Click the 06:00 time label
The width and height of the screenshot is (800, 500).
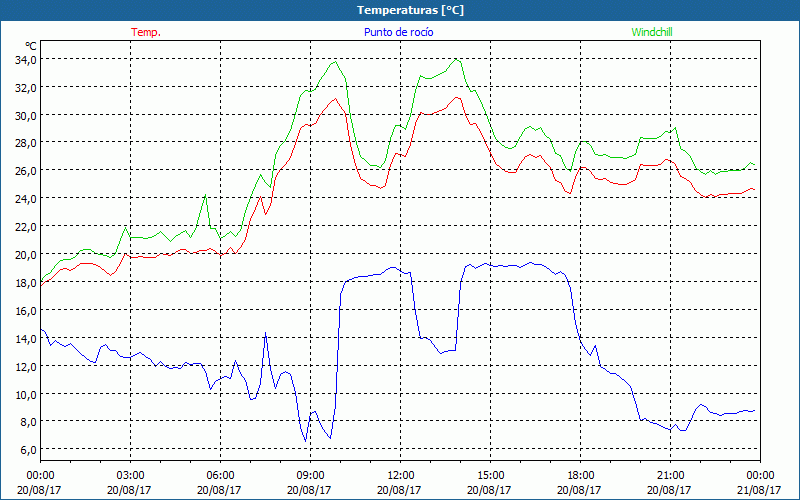(x=220, y=476)
